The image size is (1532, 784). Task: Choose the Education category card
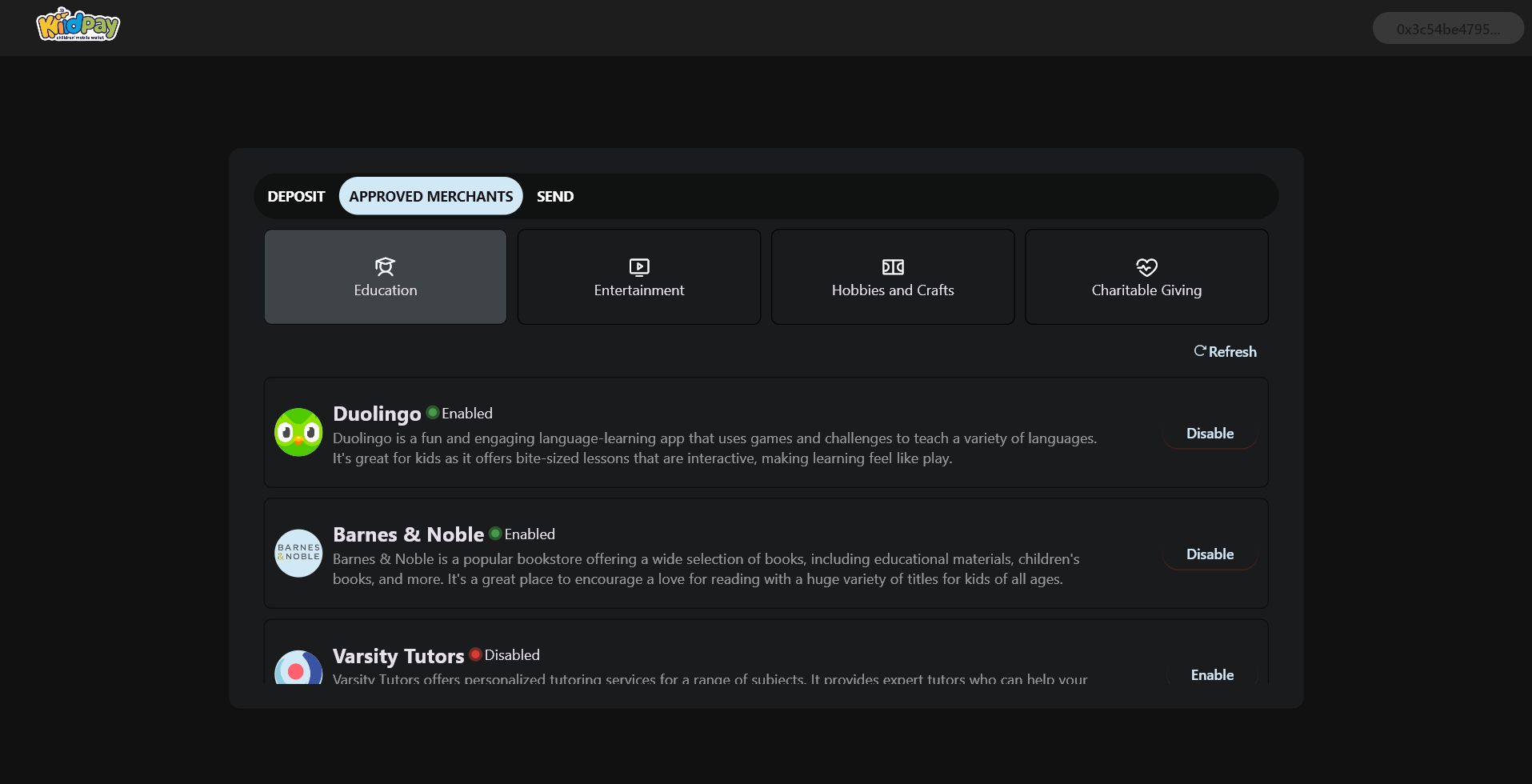pyautogui.click(x=386, y=277)
